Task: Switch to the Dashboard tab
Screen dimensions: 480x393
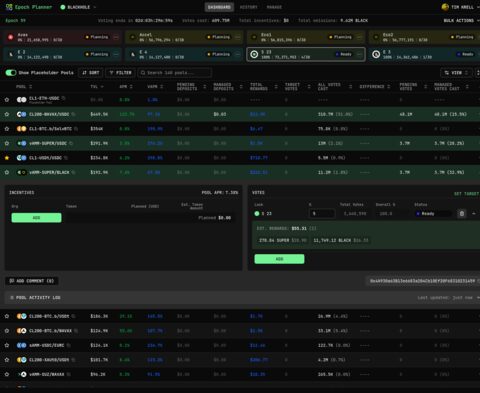Action: pos(219,7)
